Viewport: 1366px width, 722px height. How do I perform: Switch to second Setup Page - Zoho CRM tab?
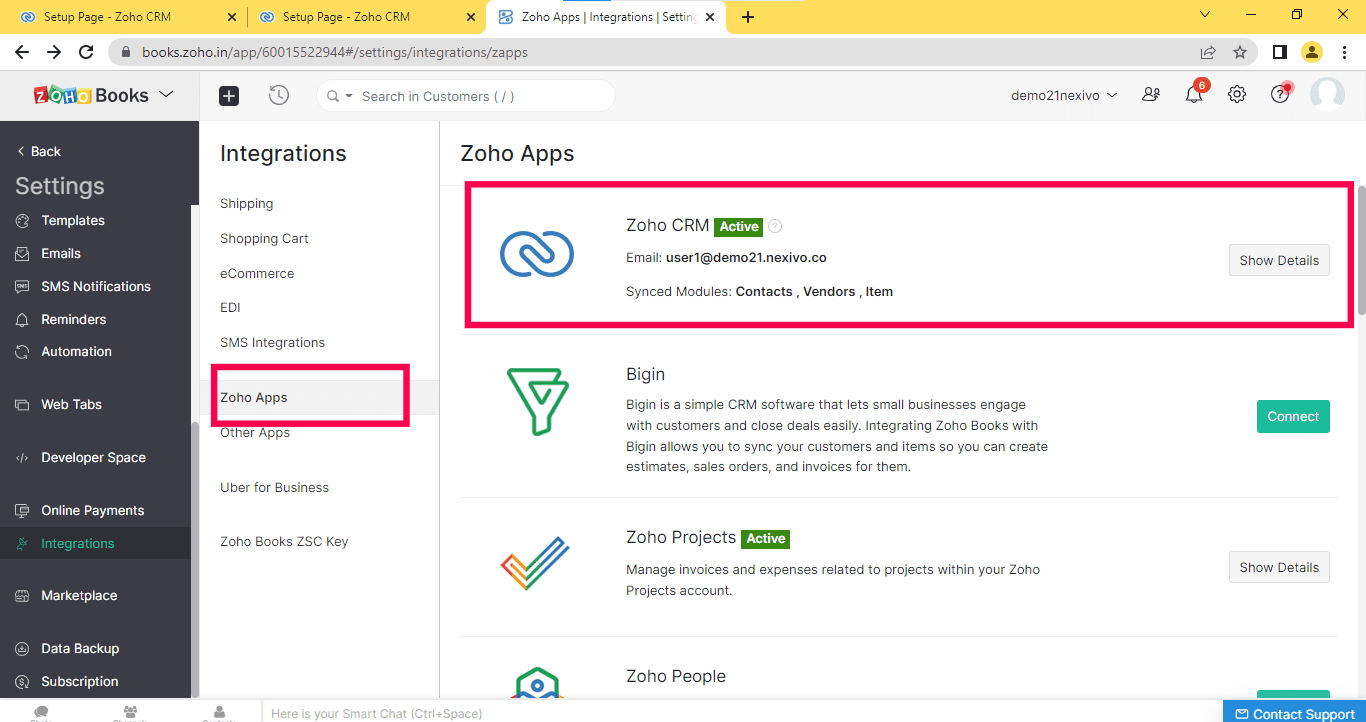coord(367,17)
